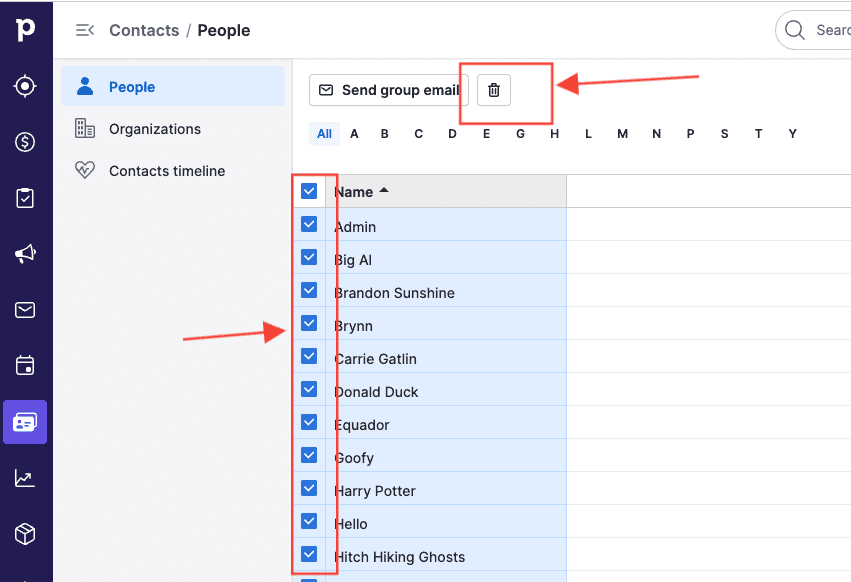Open Activities from the calendar icon
The image size is (851, 582).
pyautogui.click(x=25, y=366)
